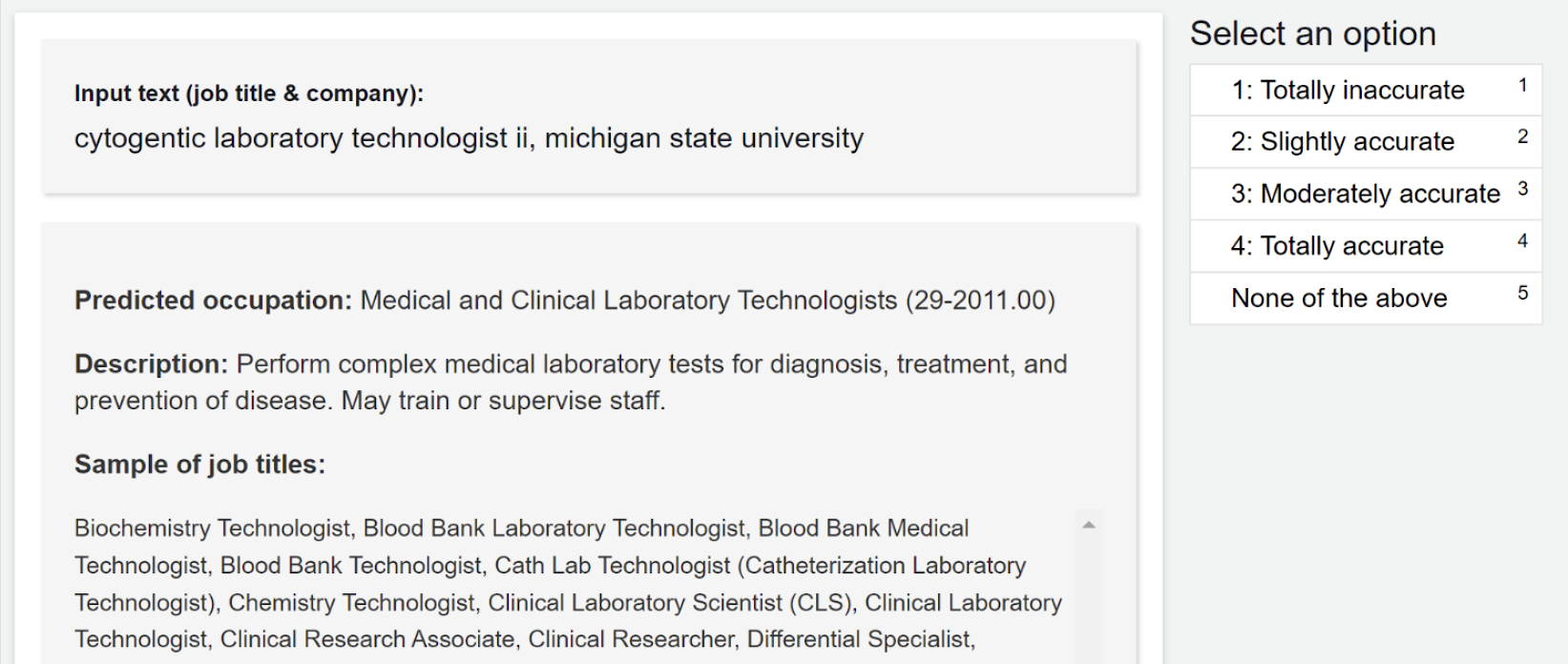1568x664 pixels.
Task: Click the shortcut key badge 1
Action: click(1522, 86)
